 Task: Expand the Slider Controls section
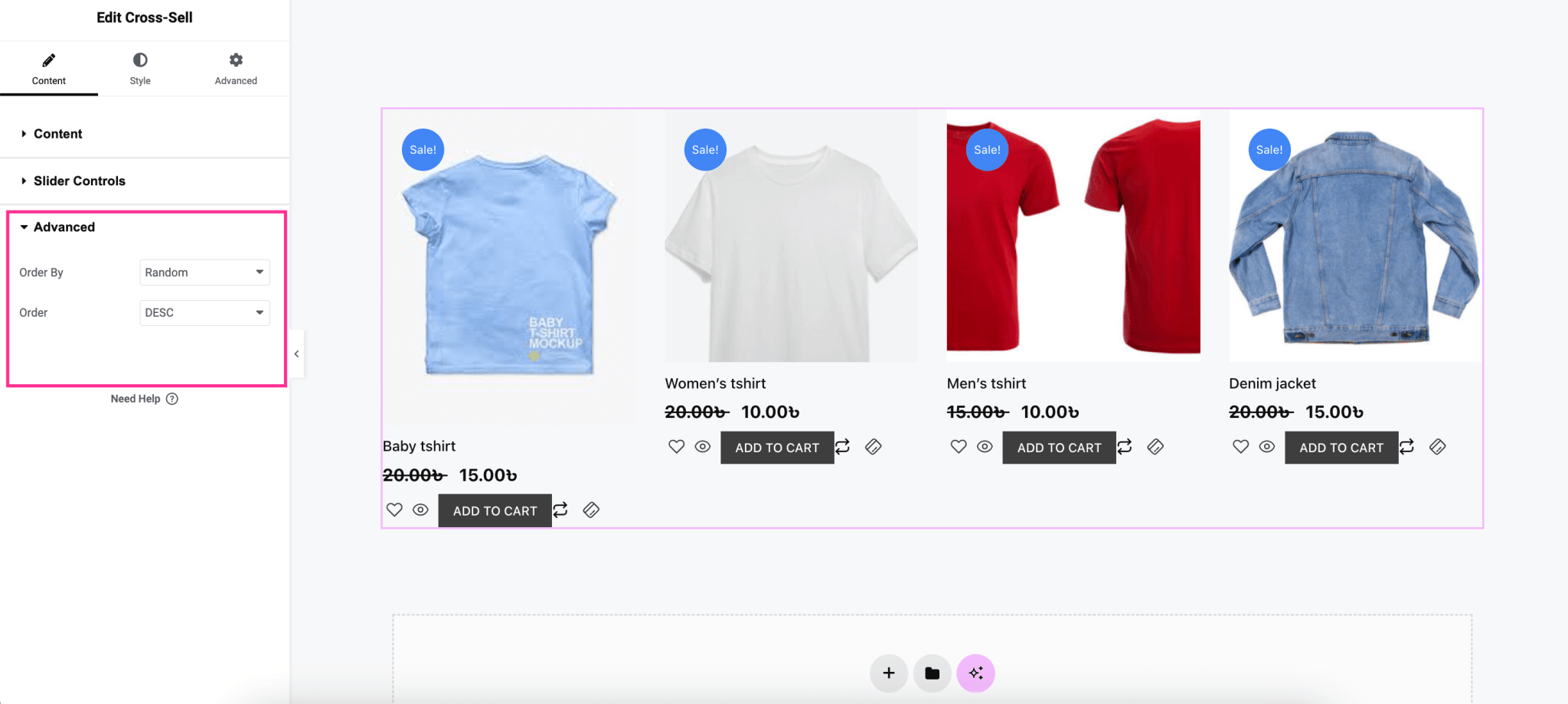pos(79,181)
